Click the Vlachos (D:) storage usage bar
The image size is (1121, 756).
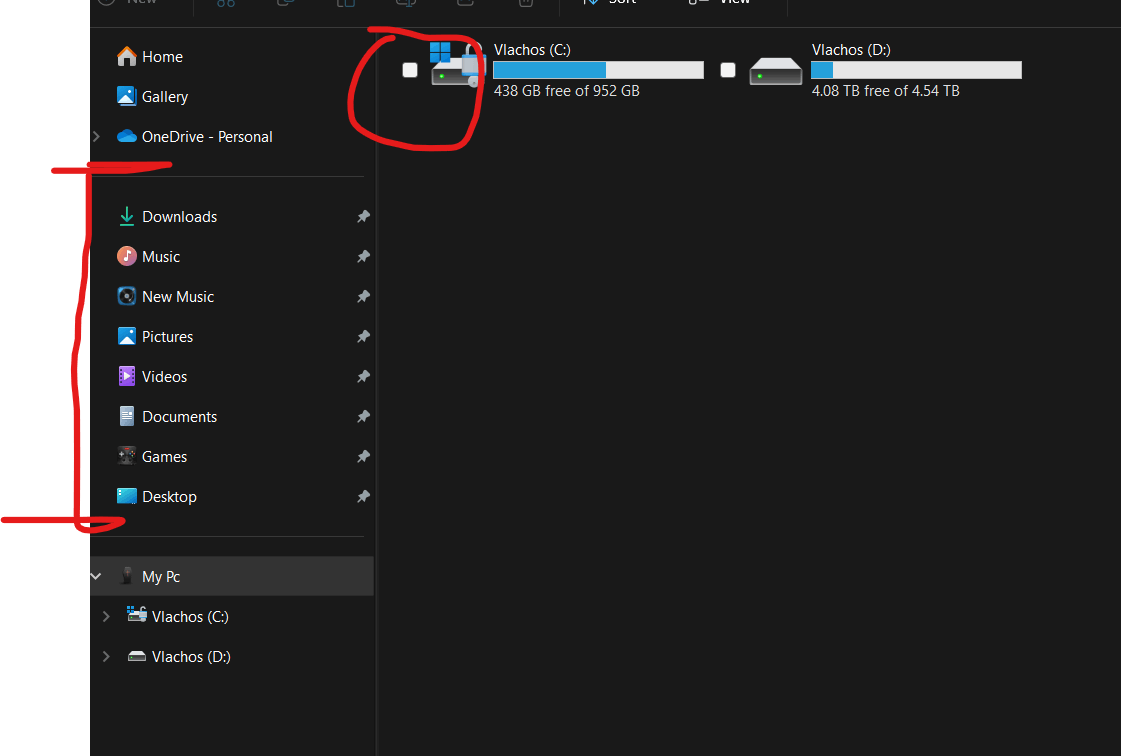[917, 69]
